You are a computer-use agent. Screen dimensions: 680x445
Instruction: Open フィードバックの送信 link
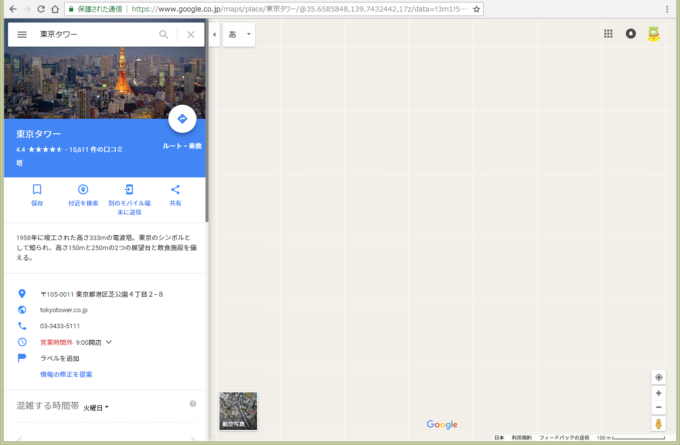pyautogui.click(x=564, y=438)
